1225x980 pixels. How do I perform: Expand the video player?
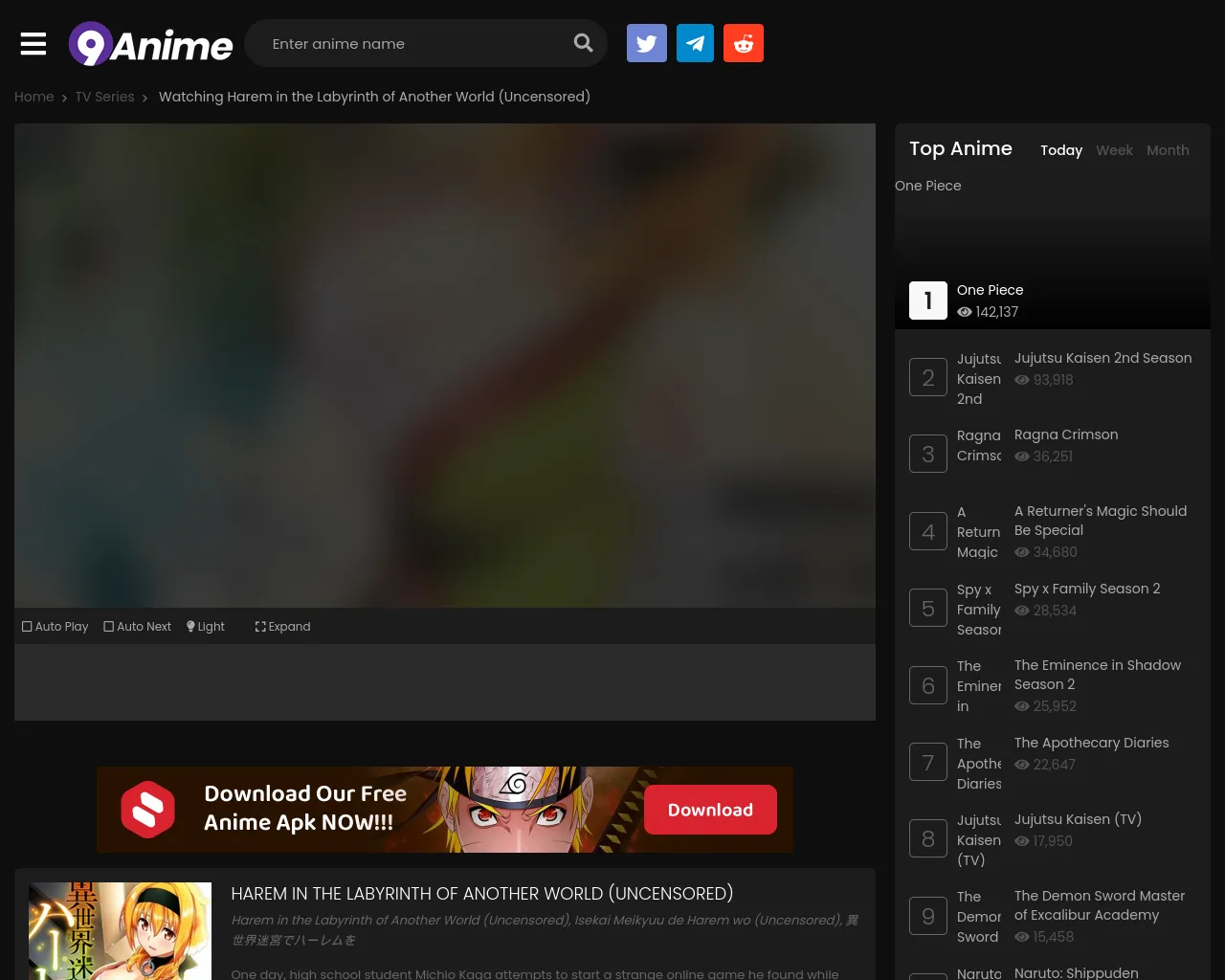click(282, 627)
